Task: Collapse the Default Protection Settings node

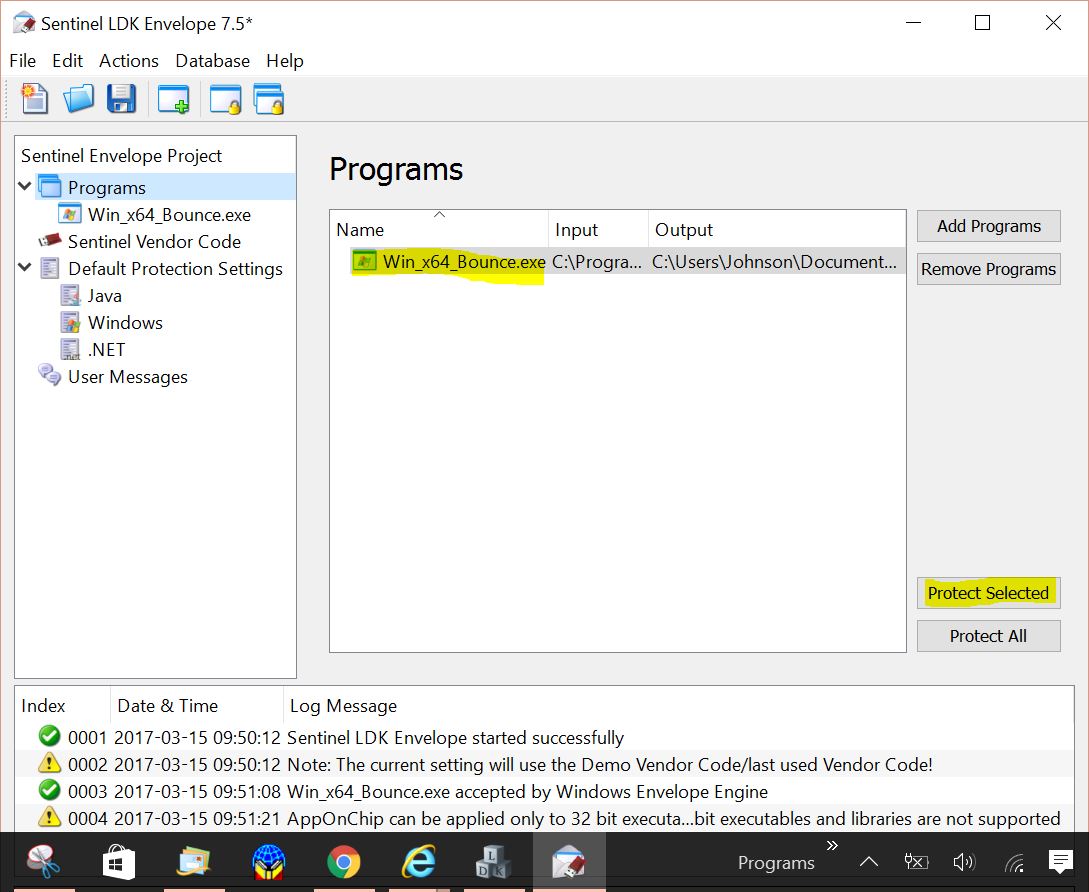Action: [25, 267]
